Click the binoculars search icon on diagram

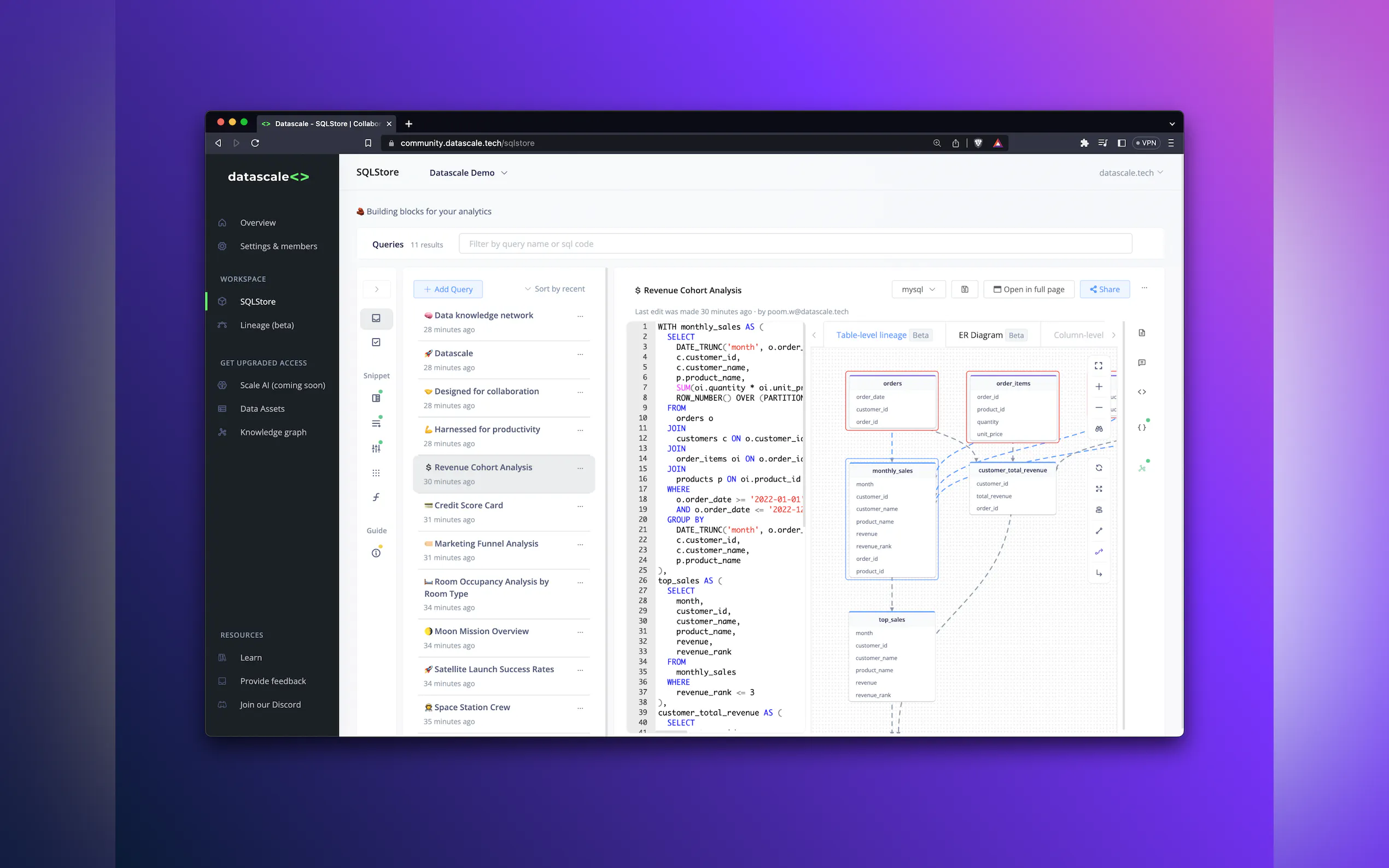(x=1099, y=429)
